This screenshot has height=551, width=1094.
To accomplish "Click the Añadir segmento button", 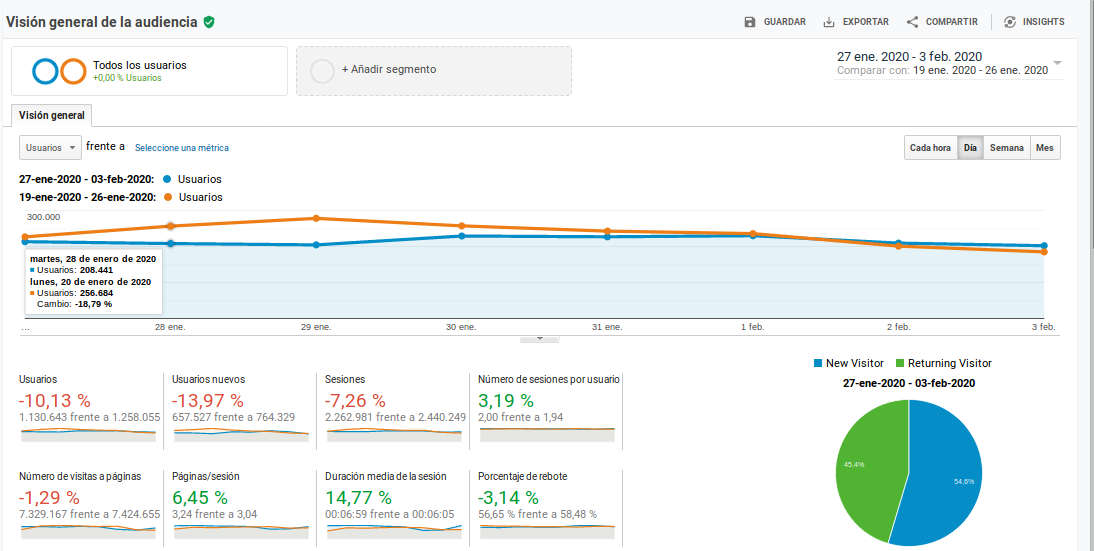I will [388, 70].
